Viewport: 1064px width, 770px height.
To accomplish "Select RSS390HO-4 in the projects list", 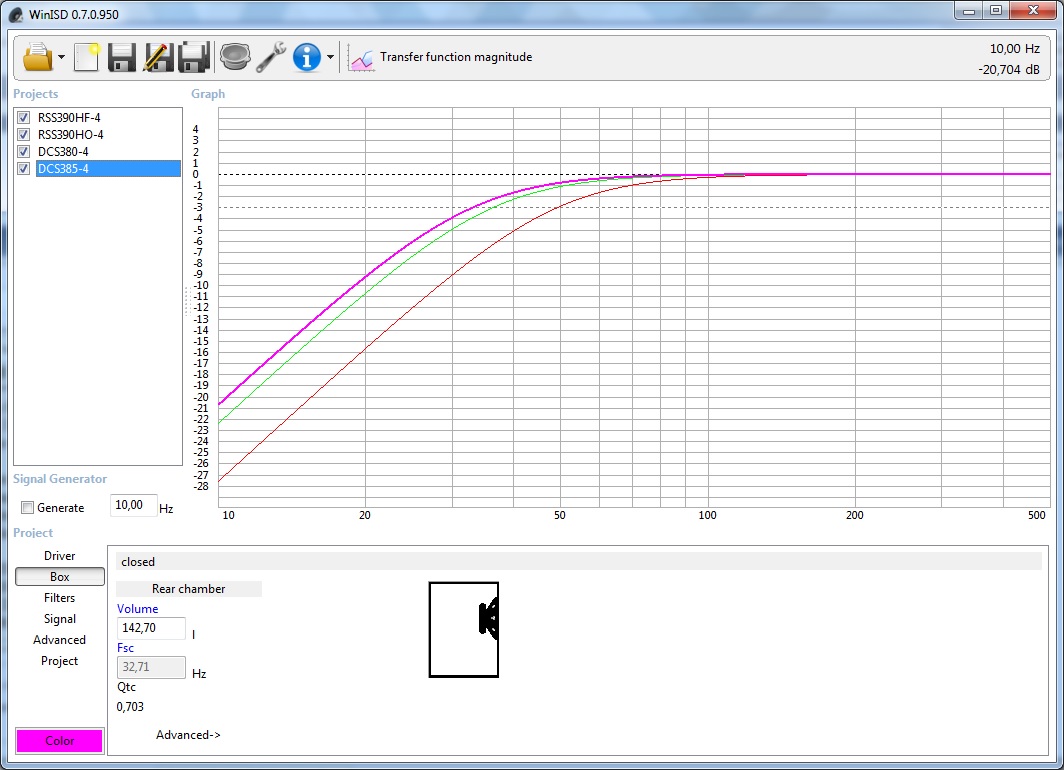I will [x=71, y=134].
